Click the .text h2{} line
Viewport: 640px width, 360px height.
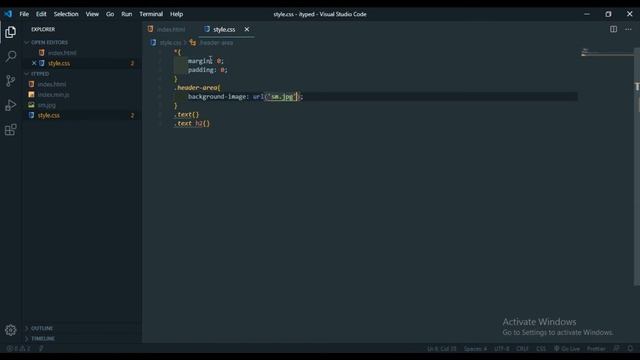[x=192, y=123]
